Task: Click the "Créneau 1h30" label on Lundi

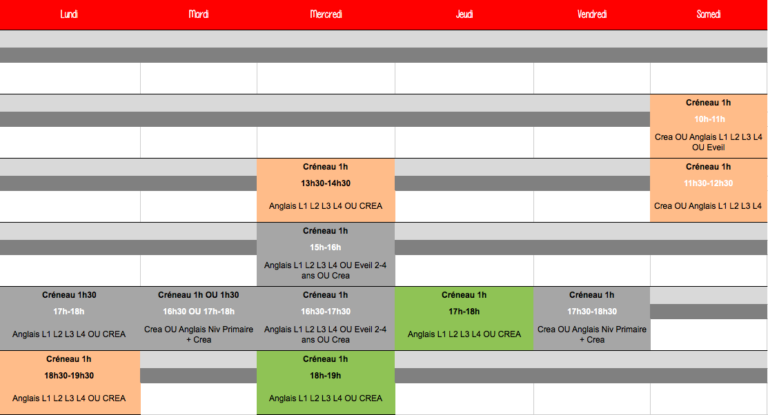Action: pyautogui.click(x=69, y=295)
